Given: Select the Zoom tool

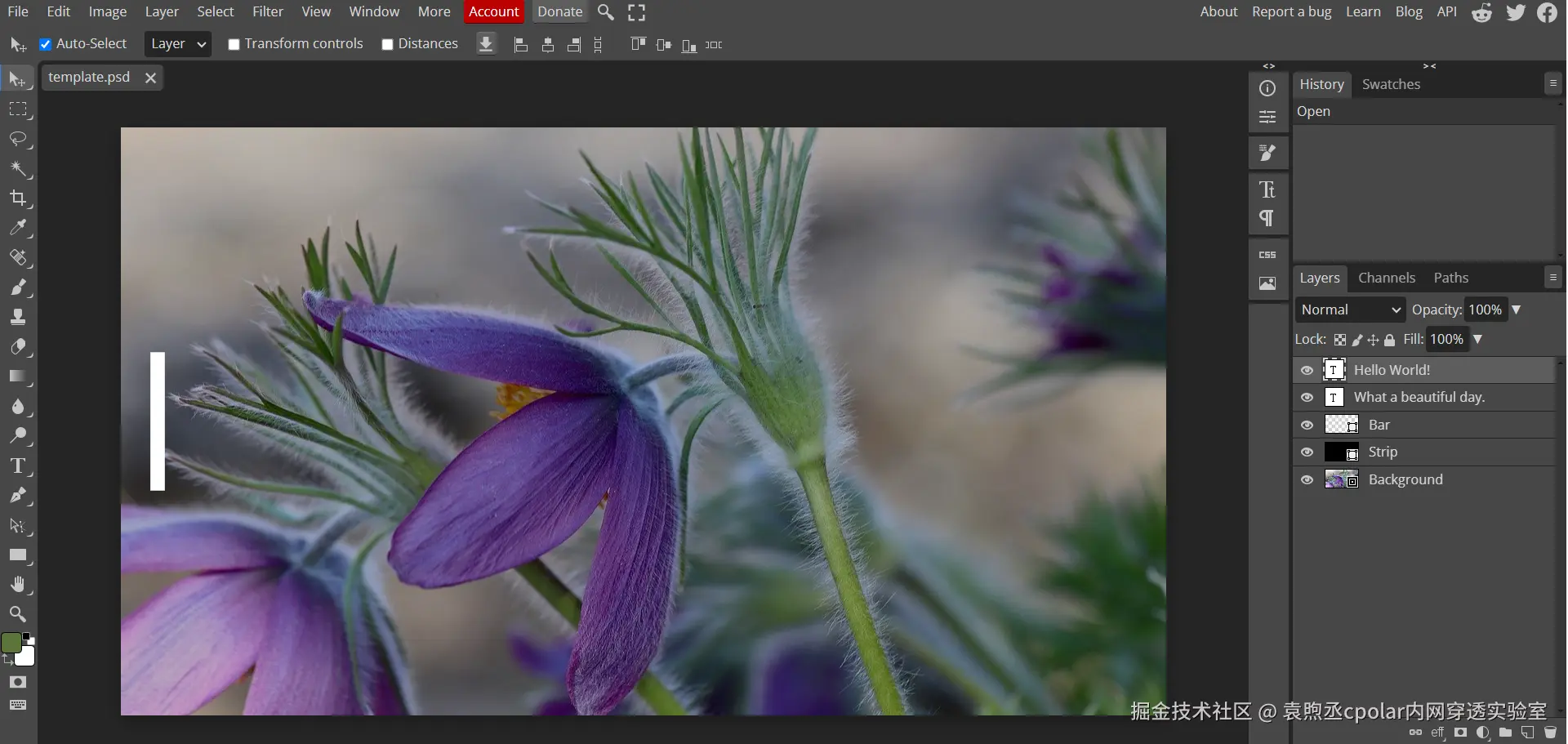Looking at the screenshot, I should 18,614.
